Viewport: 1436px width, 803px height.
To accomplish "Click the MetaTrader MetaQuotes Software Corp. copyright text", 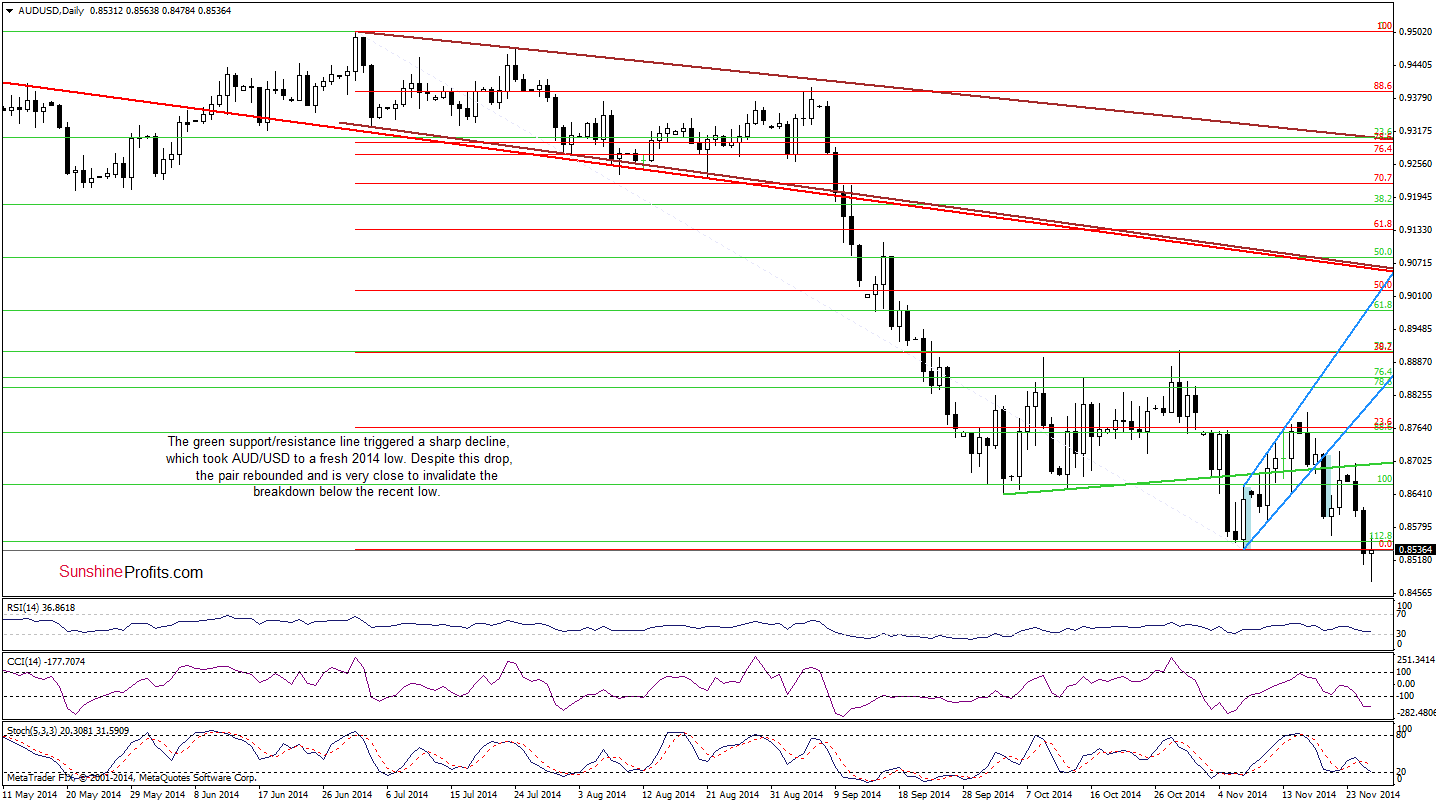I will (x=131, y=777).
